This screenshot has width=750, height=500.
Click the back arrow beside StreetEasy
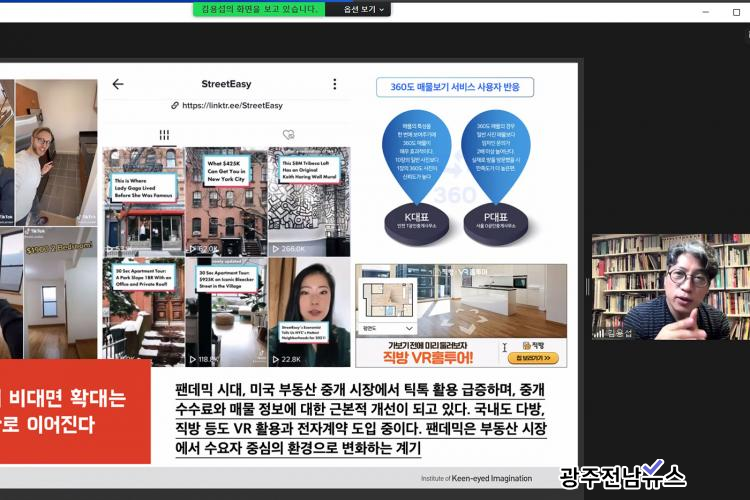[x=118, y=84]
